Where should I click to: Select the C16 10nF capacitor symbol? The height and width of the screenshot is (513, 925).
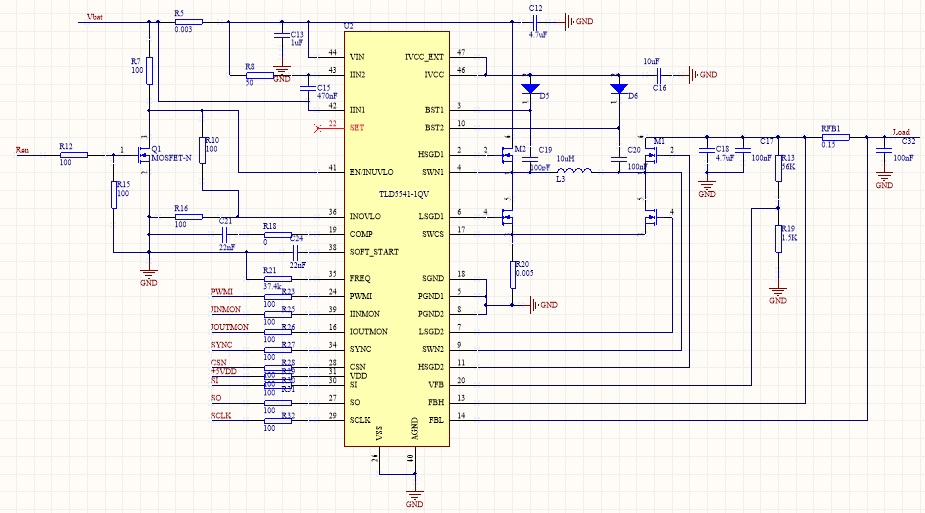coord(659,75)
